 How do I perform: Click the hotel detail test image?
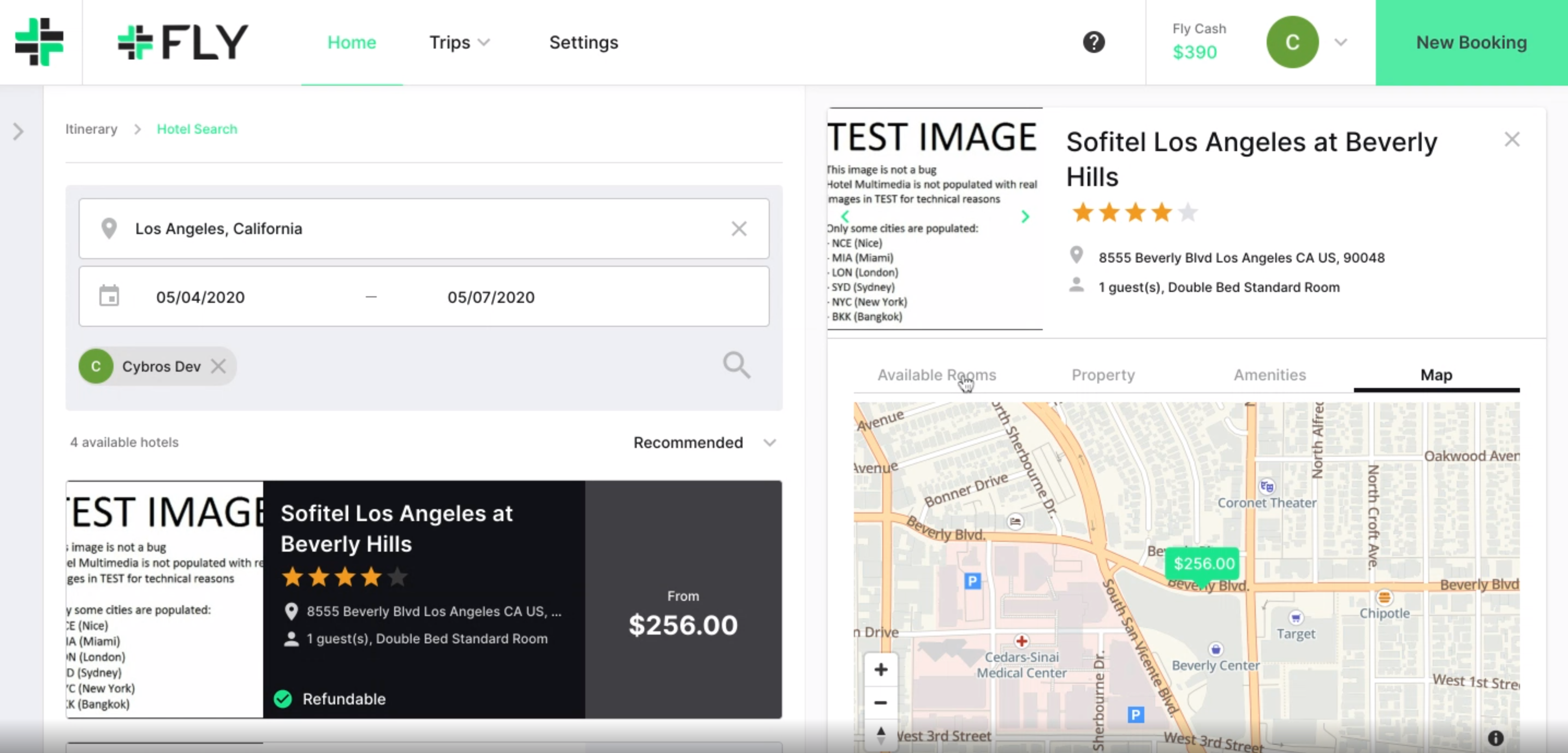pos(934,219)
